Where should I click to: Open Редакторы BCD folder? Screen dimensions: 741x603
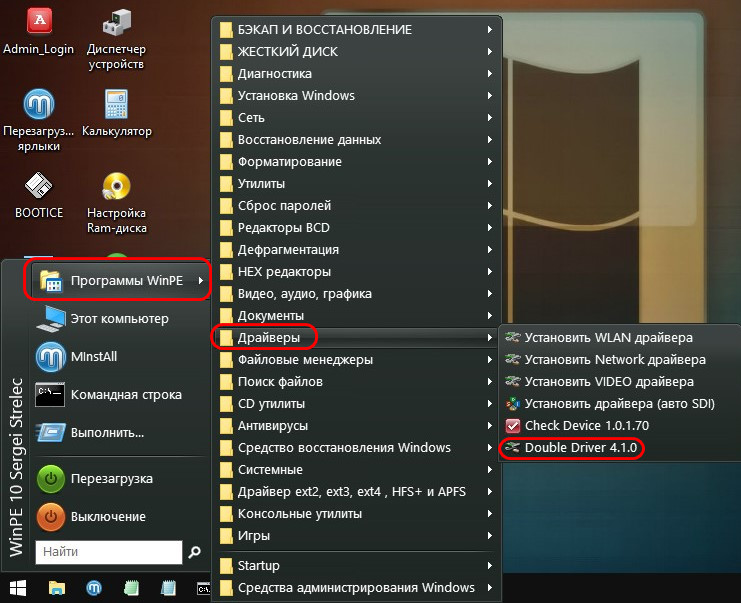[357, 228]
